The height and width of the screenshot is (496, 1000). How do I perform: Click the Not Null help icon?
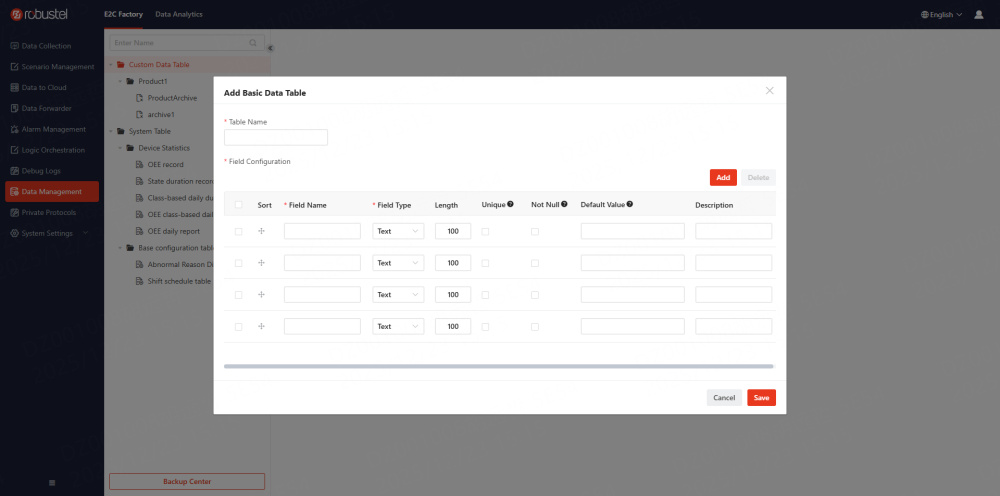(x=564, y=205)
